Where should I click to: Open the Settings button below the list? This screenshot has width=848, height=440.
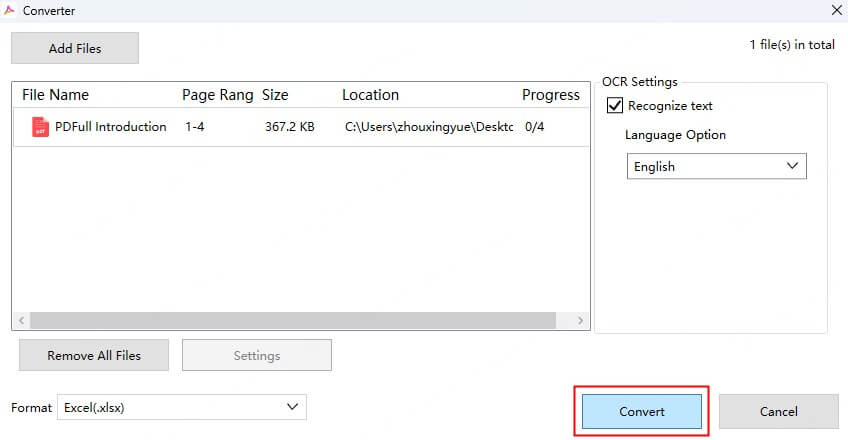coord(256,355)
